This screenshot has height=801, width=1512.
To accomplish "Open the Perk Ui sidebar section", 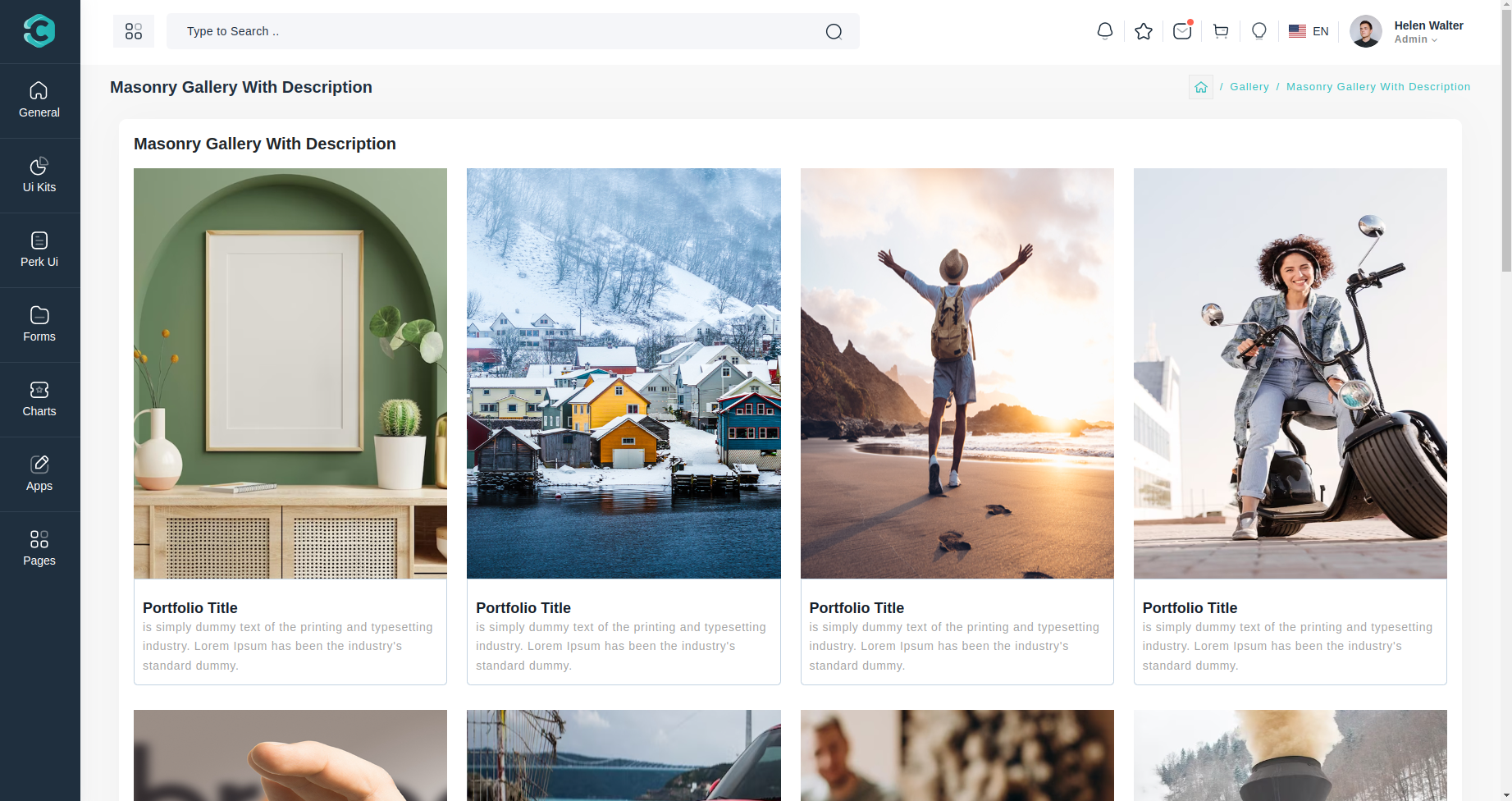I will (39, 249).
